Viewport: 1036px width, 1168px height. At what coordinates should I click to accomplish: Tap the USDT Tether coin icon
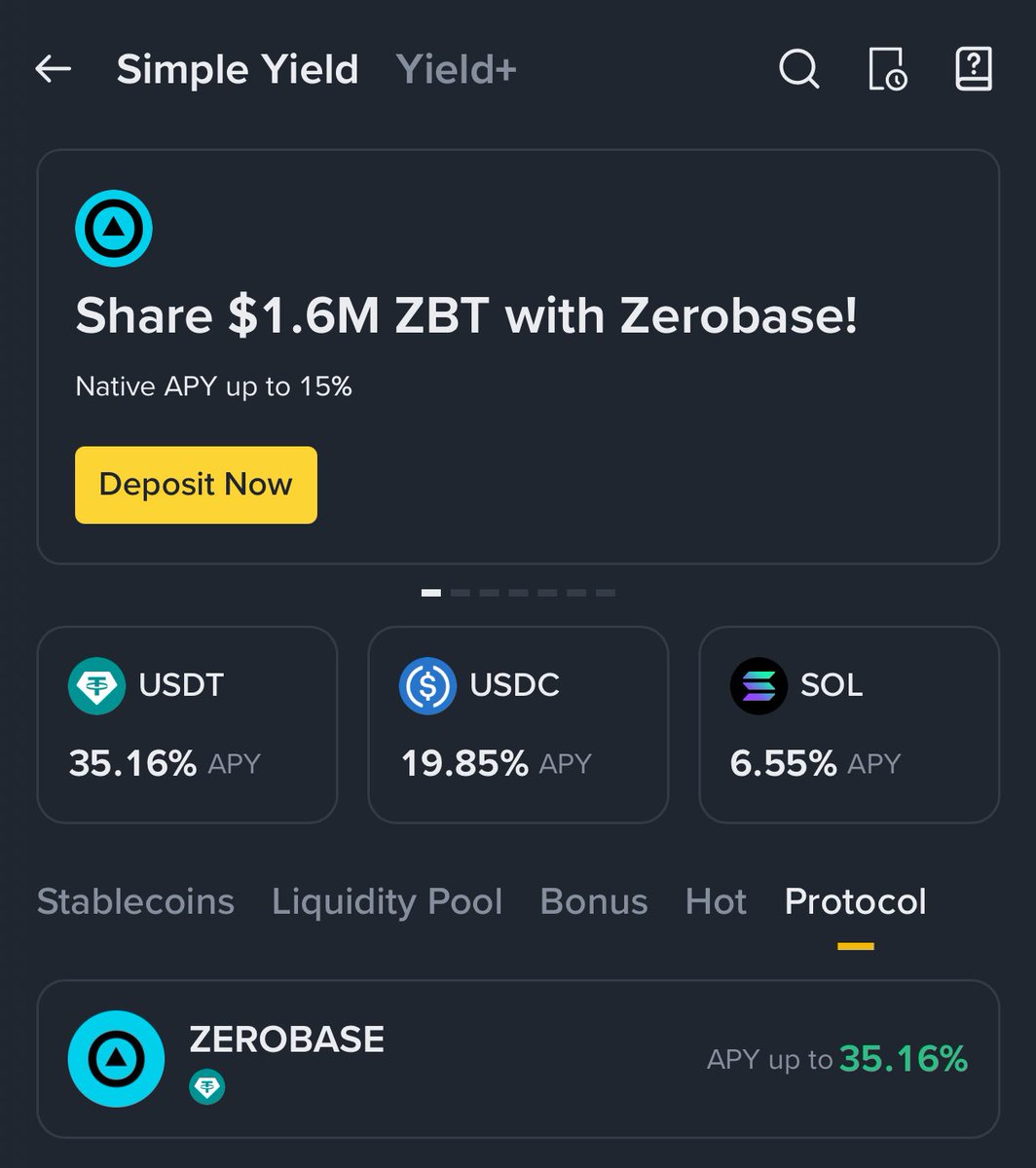pos(96,685)
